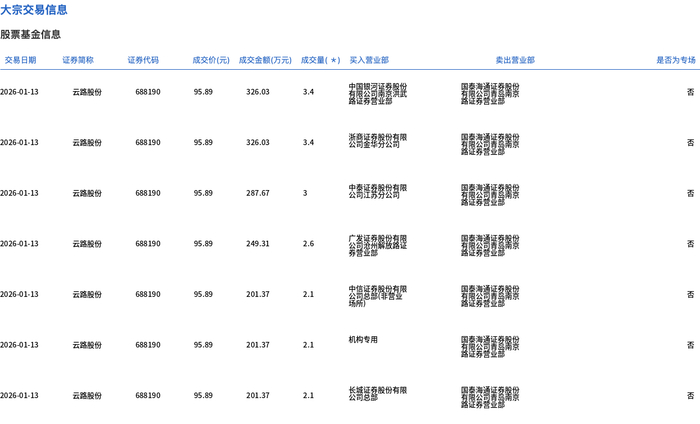This screenshot has height=424, width=700.
Task: Click the 大宗交易信息 page title
Action: point(34,9)
